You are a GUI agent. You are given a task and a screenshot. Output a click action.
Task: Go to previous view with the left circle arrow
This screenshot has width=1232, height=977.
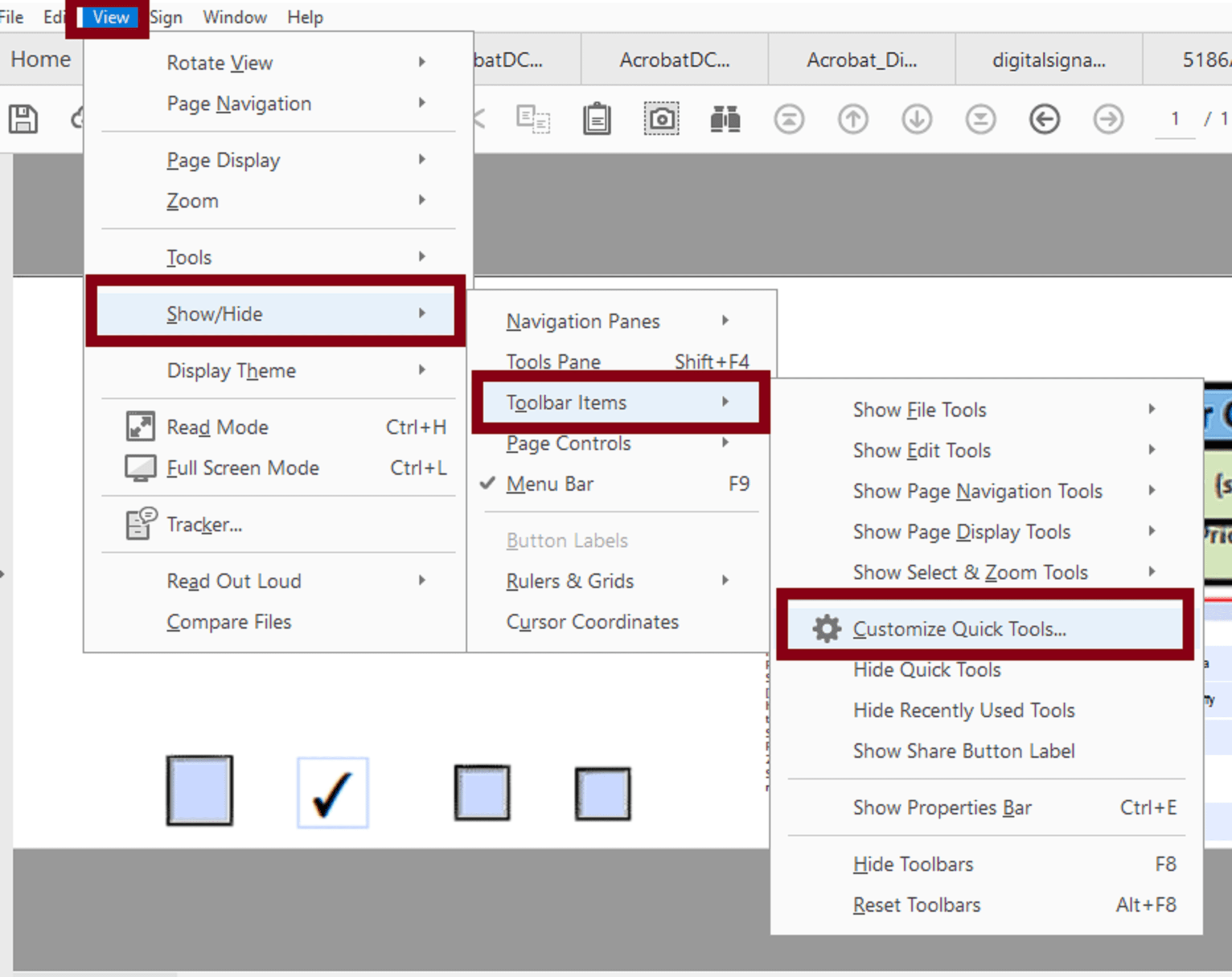point(1044,118)
